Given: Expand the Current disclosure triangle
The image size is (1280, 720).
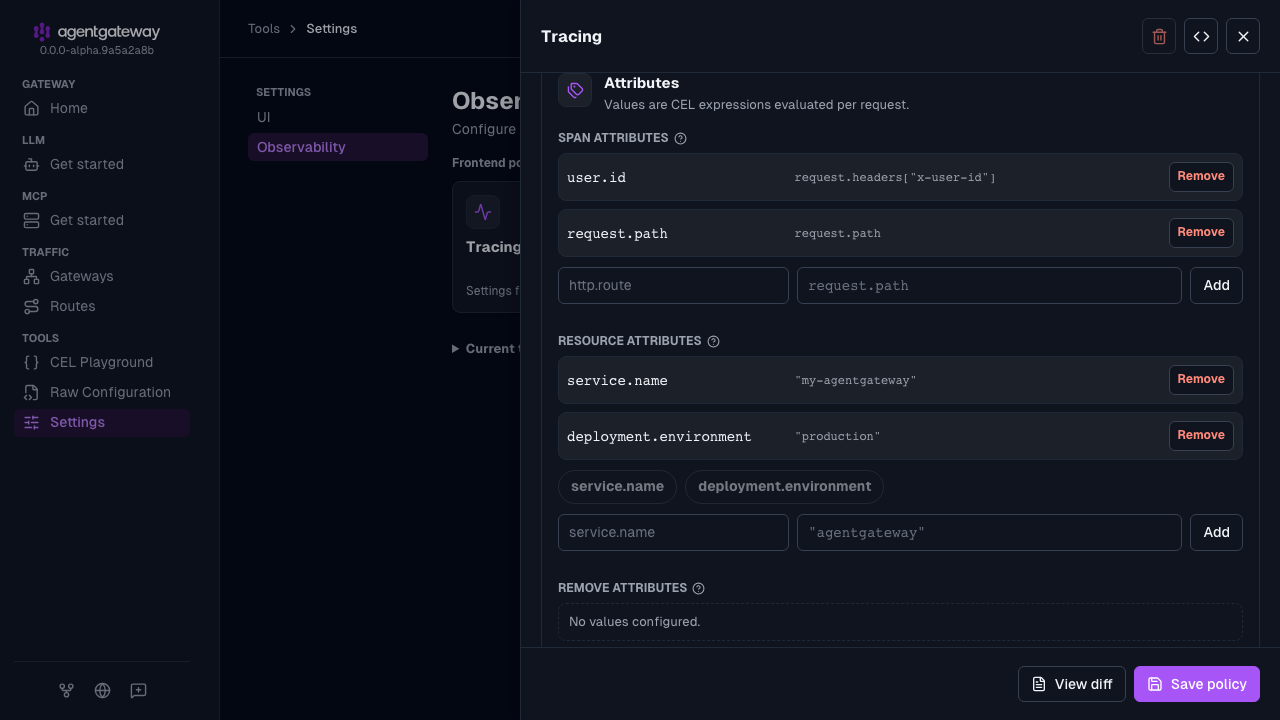Looking at the screenshot, I should [x=456, y=349].
